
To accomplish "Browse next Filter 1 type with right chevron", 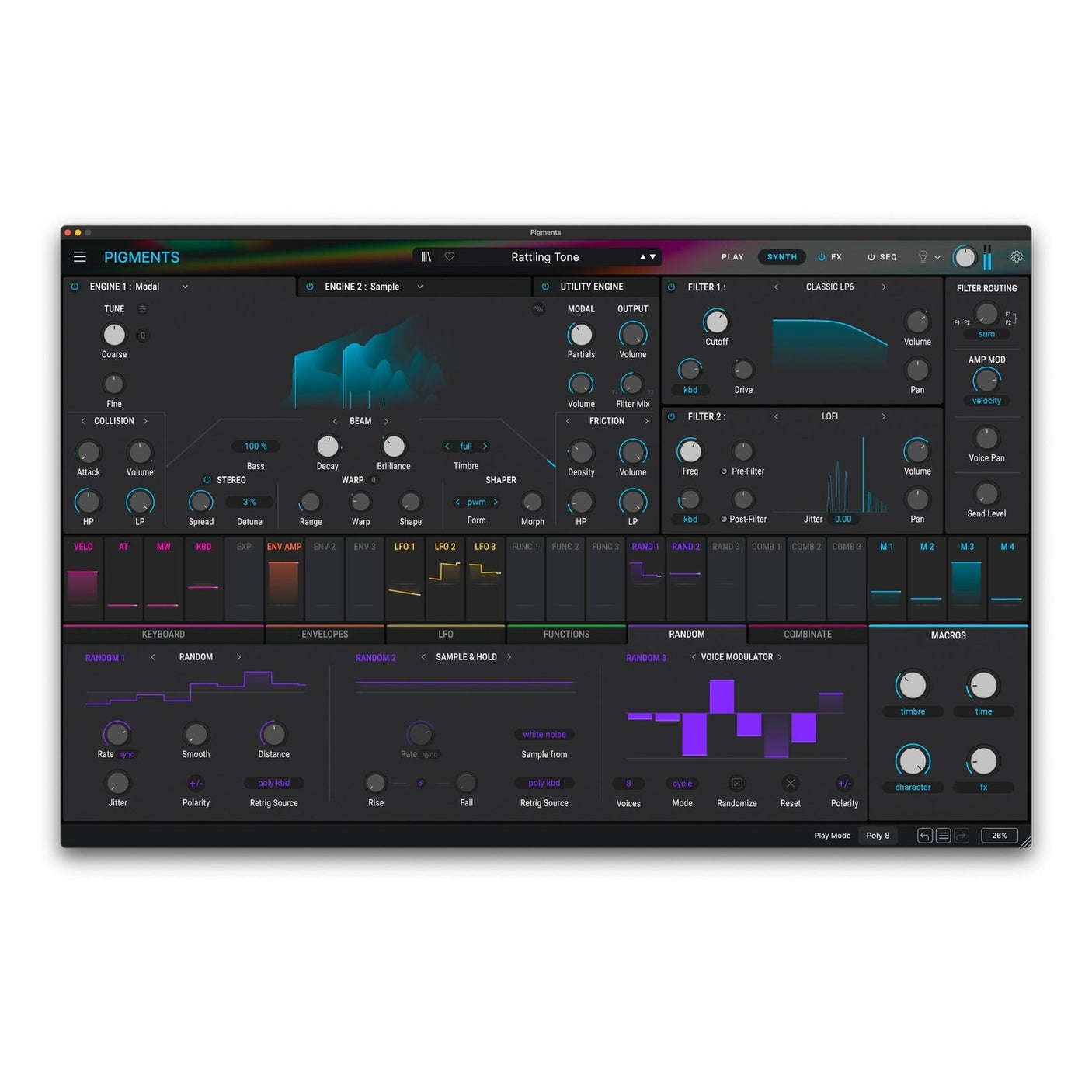I will (x=884, y=287).
